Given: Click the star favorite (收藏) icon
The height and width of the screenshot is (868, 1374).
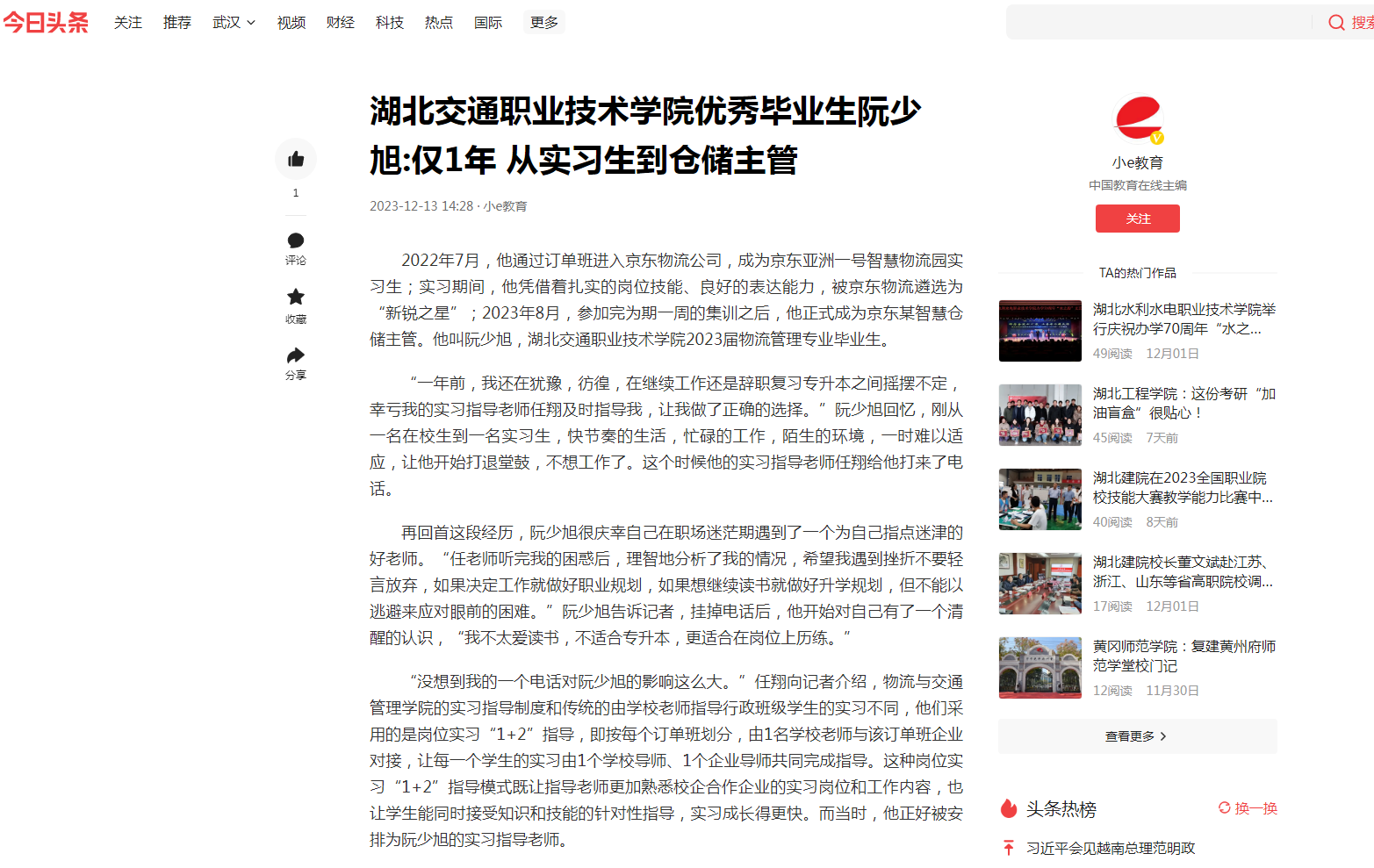Looking at the screenshot, I should coord(296,297).
